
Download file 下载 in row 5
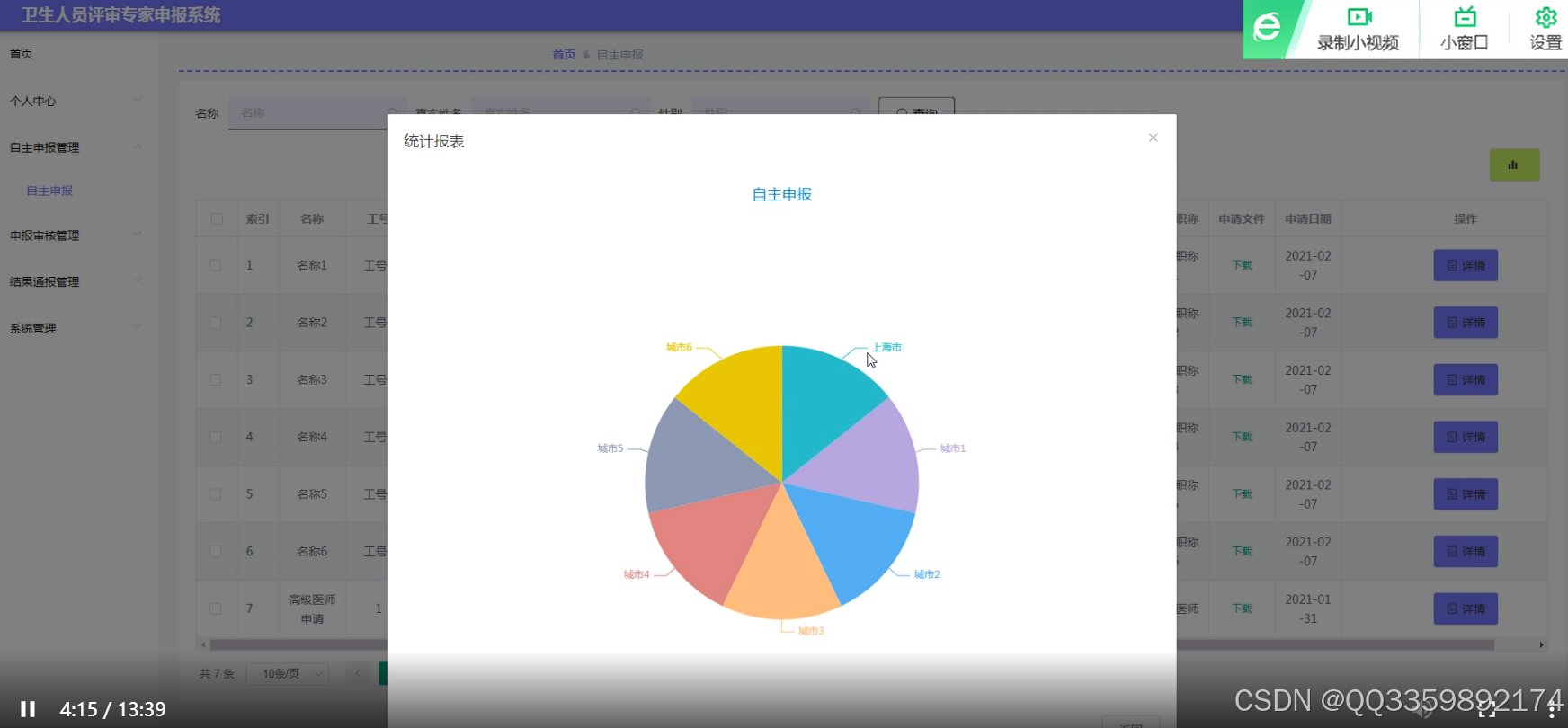tap(1242, 494)
